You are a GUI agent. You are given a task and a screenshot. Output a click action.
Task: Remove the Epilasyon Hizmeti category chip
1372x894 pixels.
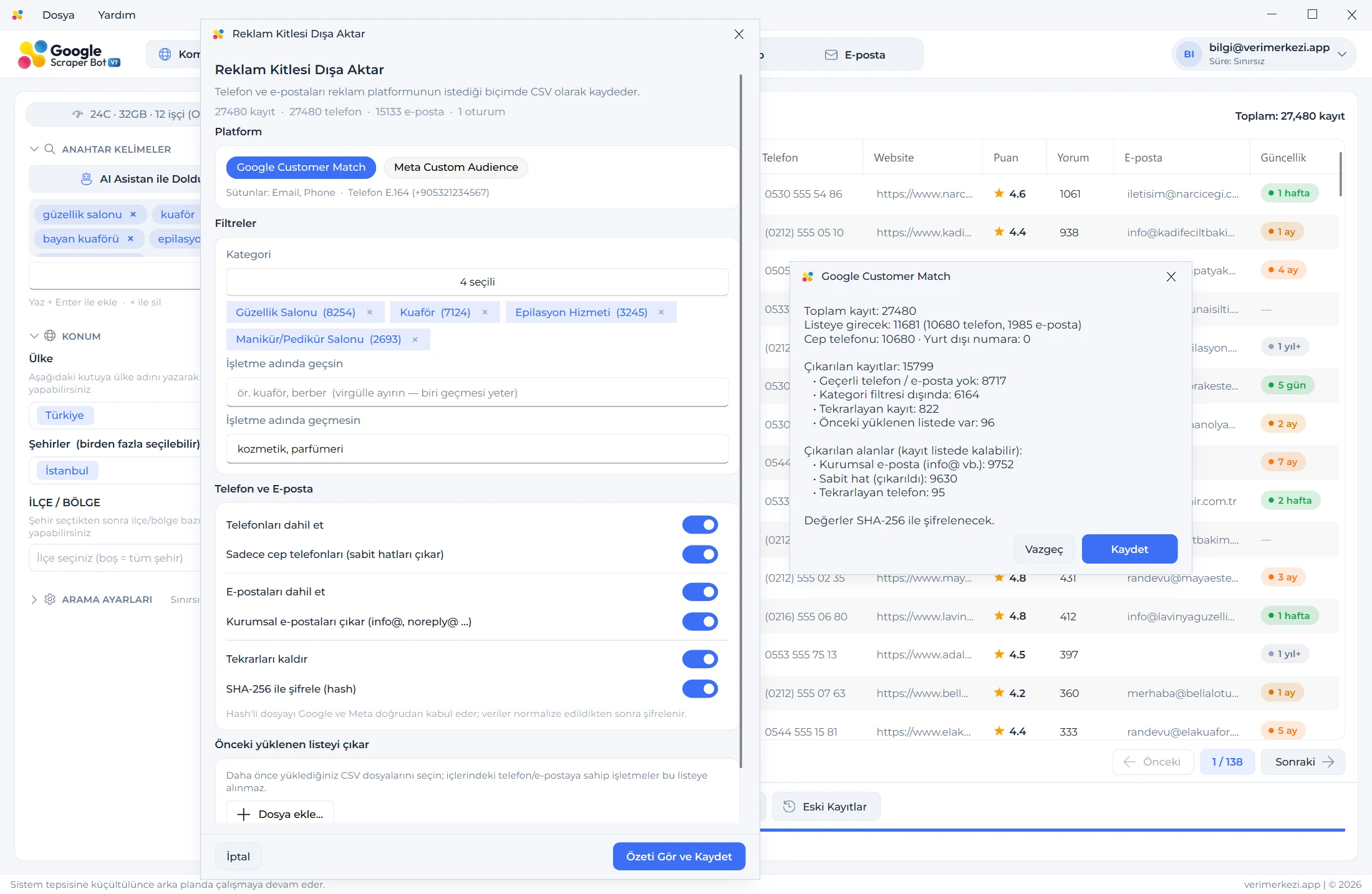click(x=661, y=312)
